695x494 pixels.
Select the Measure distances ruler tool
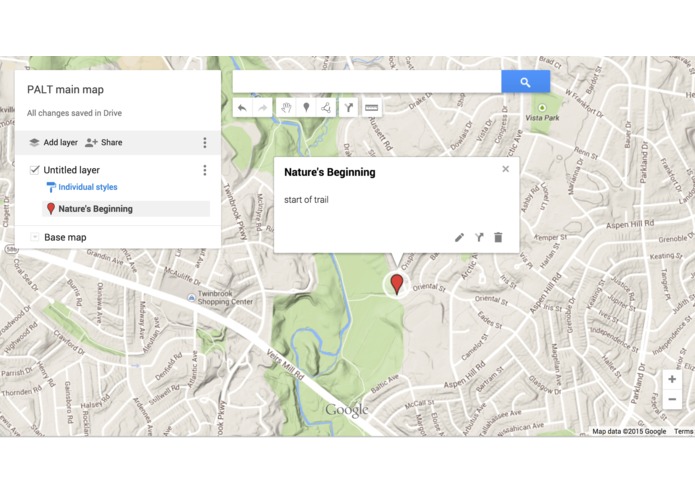pos(371,108)
